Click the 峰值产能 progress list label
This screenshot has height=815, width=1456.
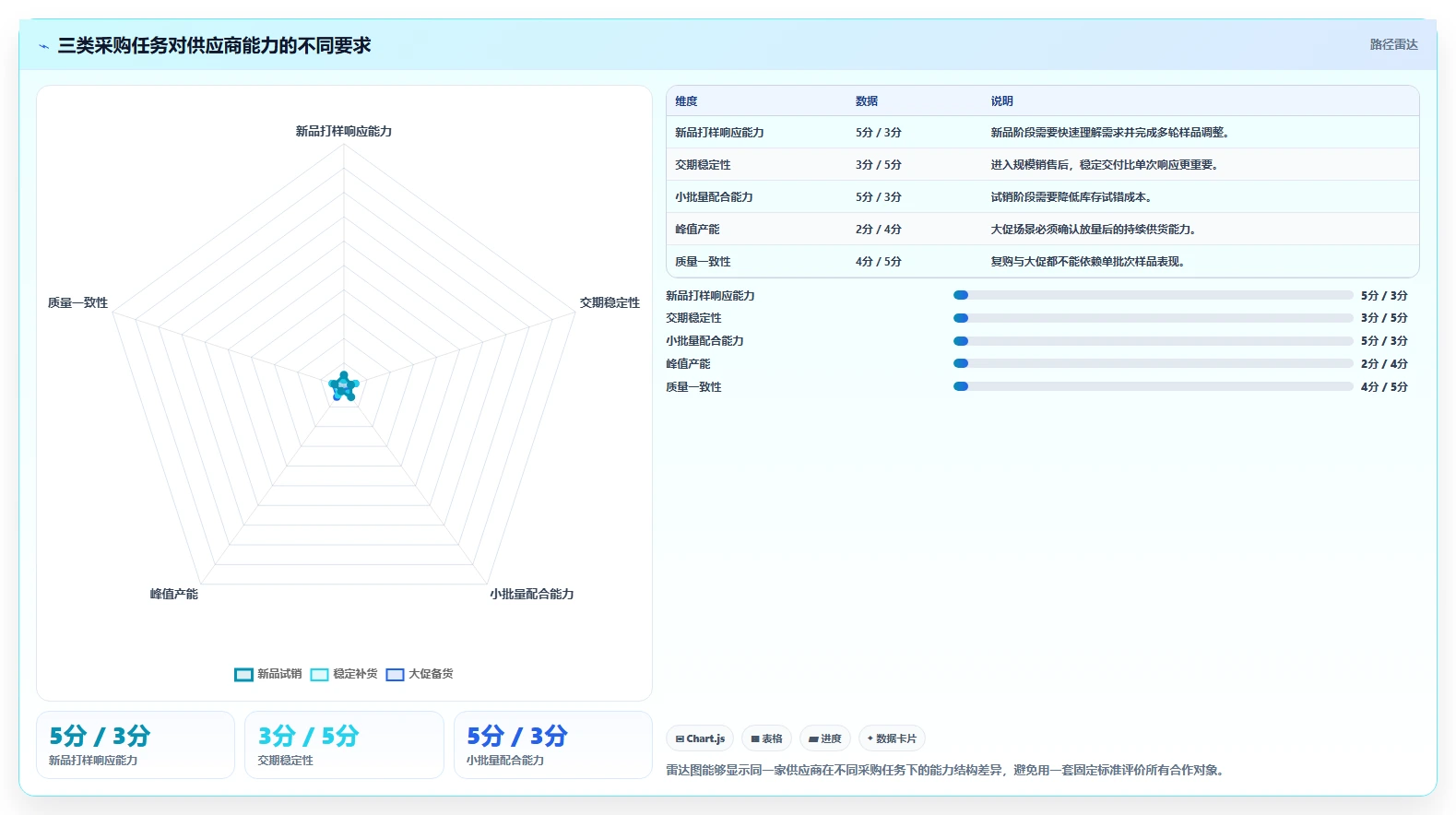click(x=688, y=364)
